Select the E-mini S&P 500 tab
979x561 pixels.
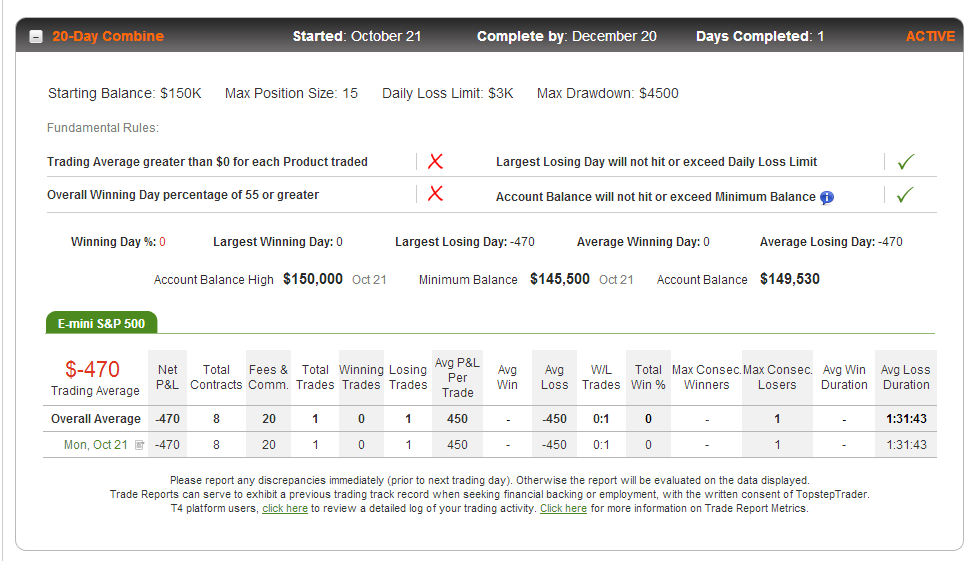(101, 323)
